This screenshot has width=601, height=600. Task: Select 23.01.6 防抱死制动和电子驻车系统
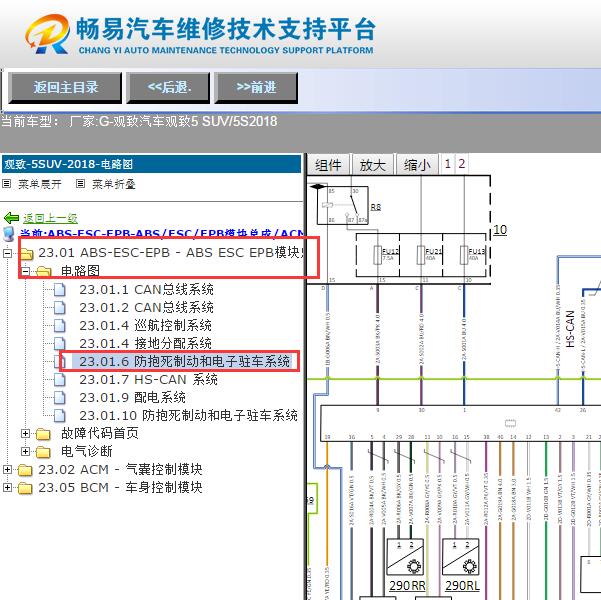185,362
